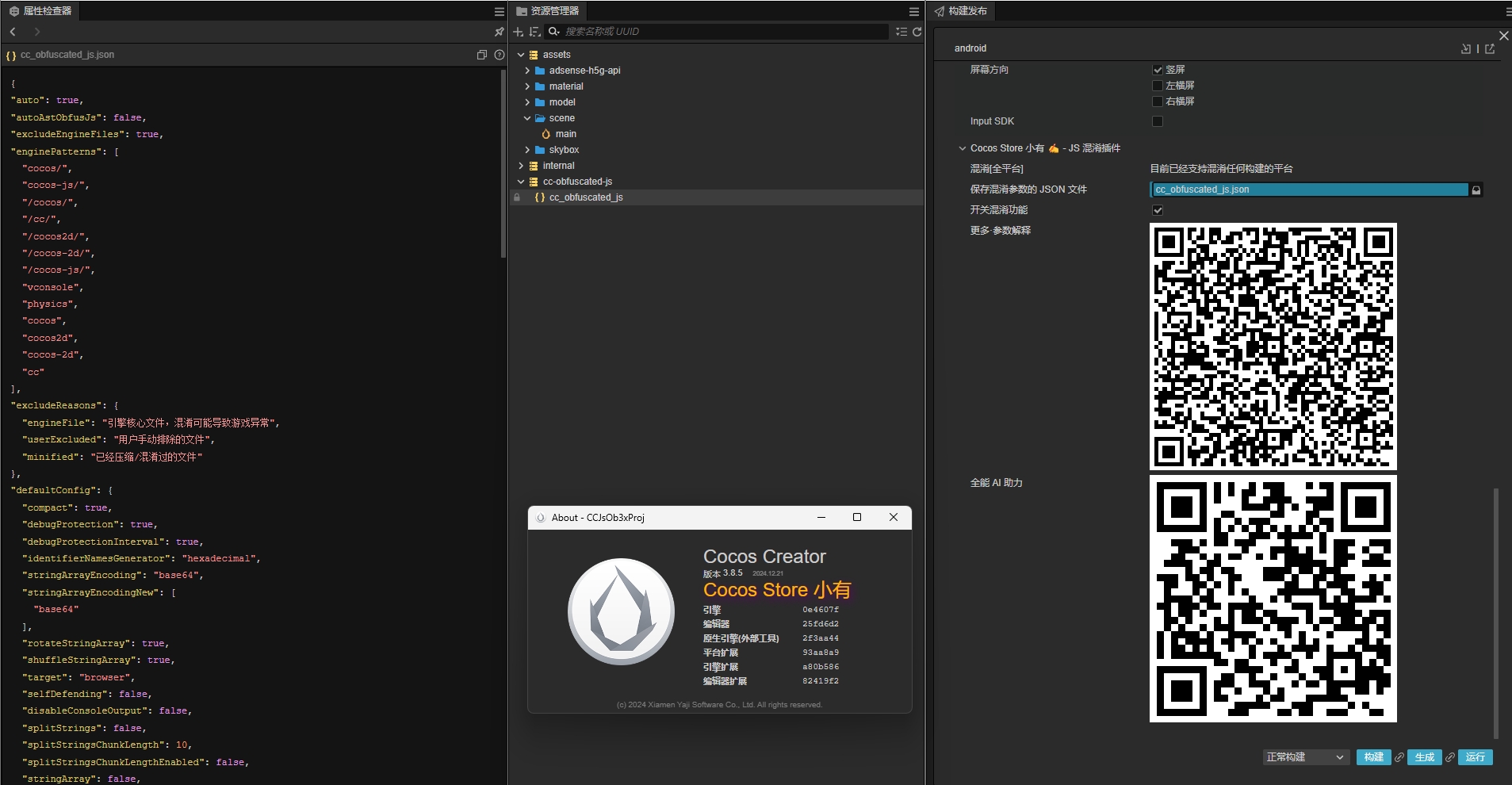Viewport: 1512px width, 785px height.
Task: Maximize the About - CCJsOb3xProj window
Action: point(857,517)
